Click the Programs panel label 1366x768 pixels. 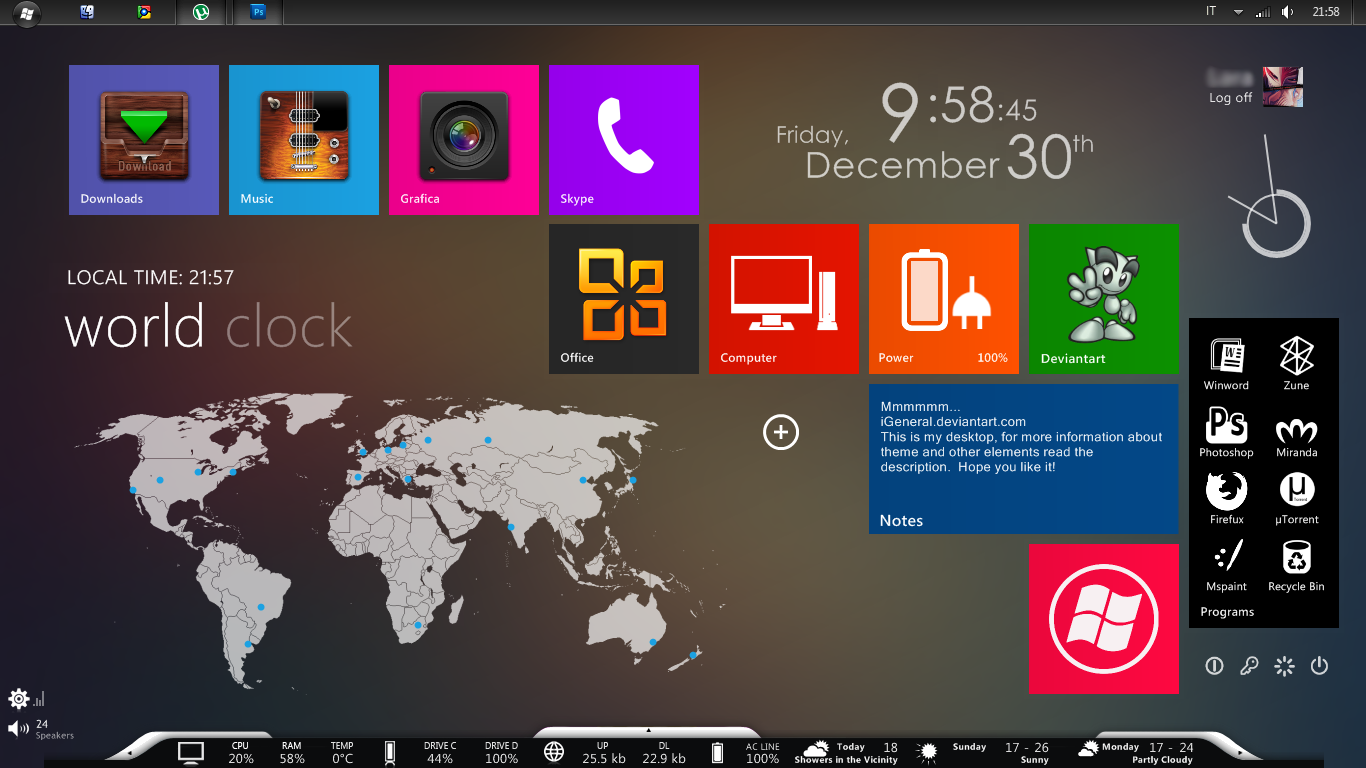(x=1227, y=612)
